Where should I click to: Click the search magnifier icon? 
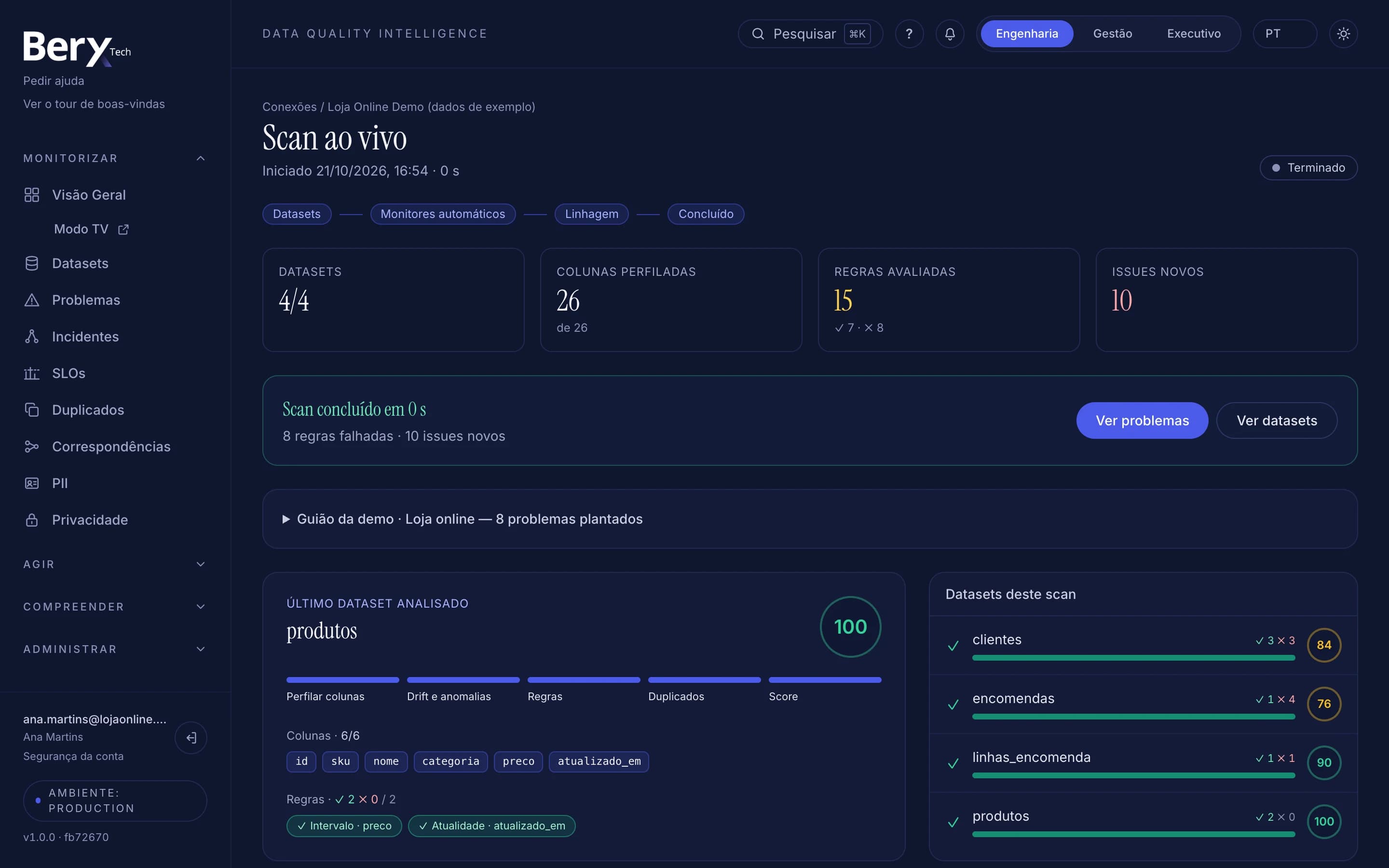[x=758, y=34]
